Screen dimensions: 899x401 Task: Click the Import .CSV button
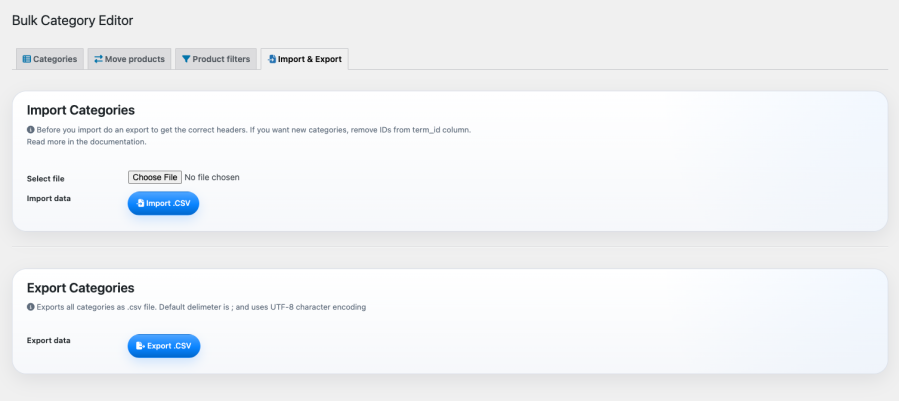(x=163, y=203)
